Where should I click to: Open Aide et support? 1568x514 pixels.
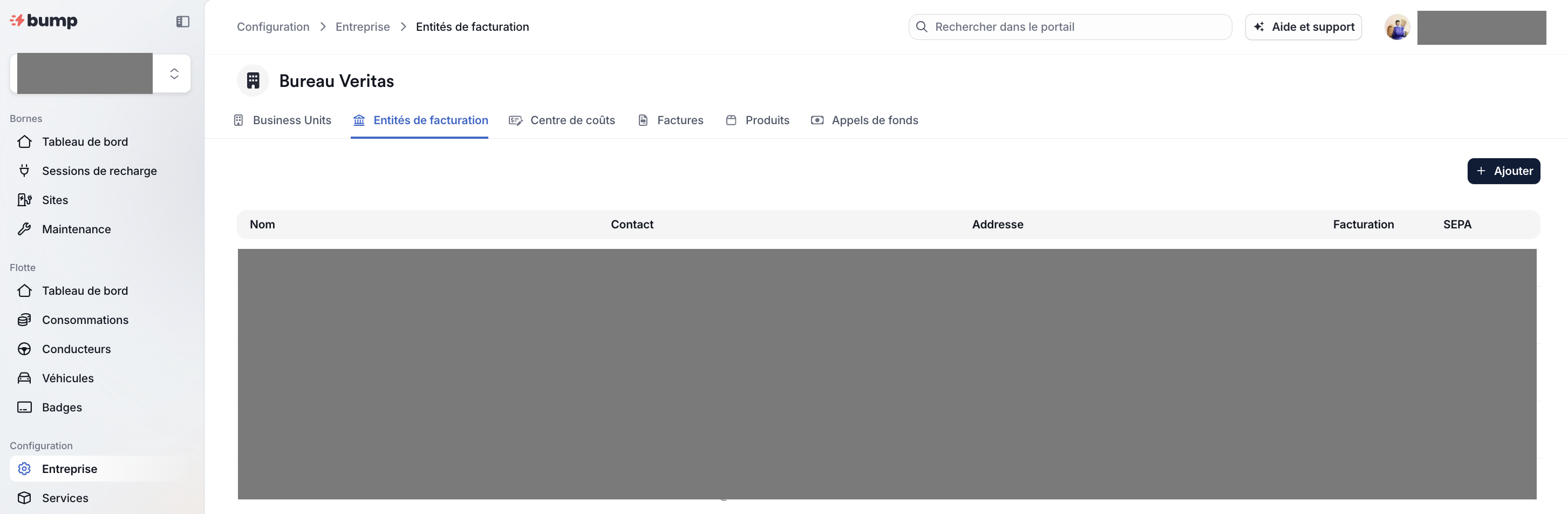[1303, 28]
